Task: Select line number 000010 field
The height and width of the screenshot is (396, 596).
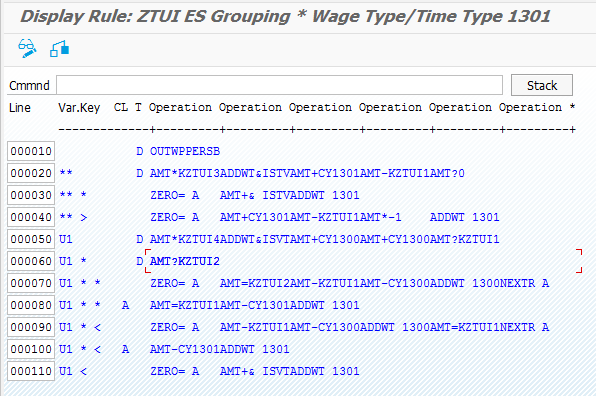Action: click(x=31, y=151)
